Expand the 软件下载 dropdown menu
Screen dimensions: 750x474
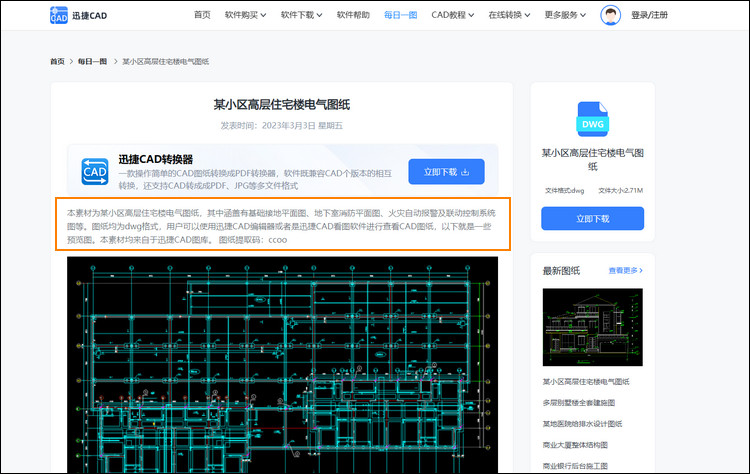(x=301, y=15)
